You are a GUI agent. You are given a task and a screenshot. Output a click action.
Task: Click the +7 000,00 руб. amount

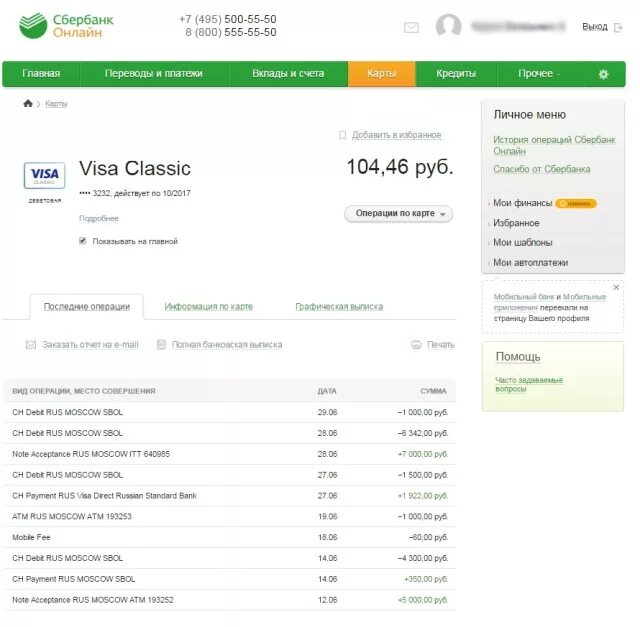(x=423, y=454)
